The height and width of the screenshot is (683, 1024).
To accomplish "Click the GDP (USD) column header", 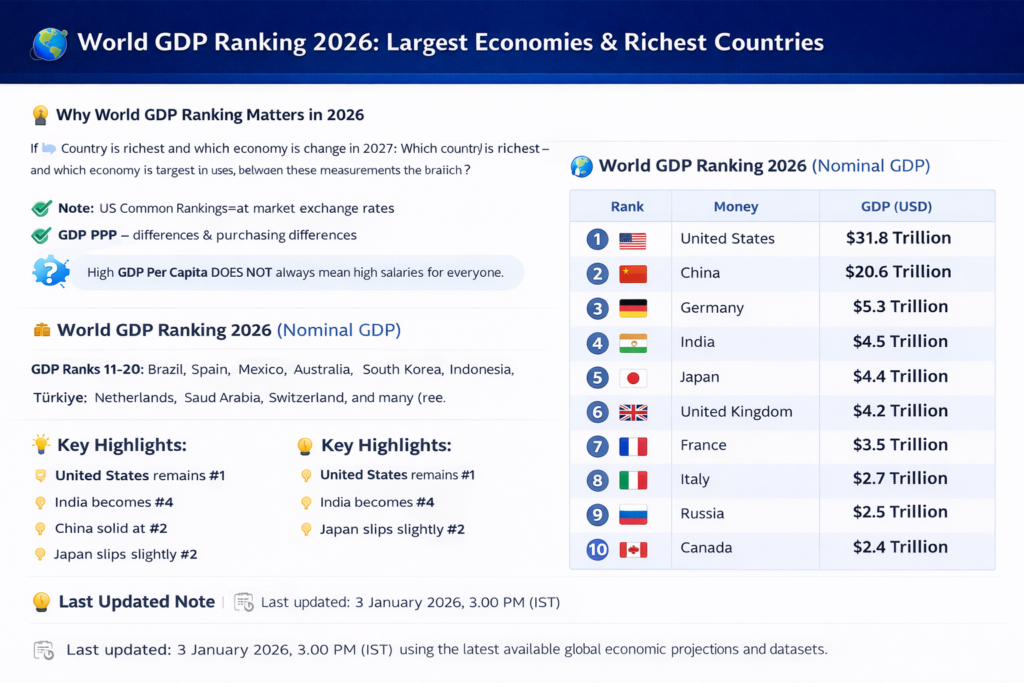I will [897, 206].
